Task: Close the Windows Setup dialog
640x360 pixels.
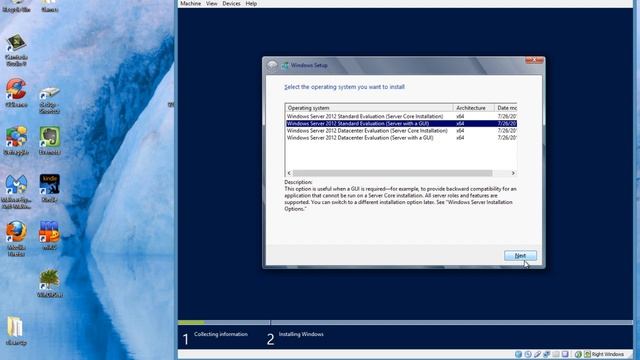Action: (x=534, y=60)
